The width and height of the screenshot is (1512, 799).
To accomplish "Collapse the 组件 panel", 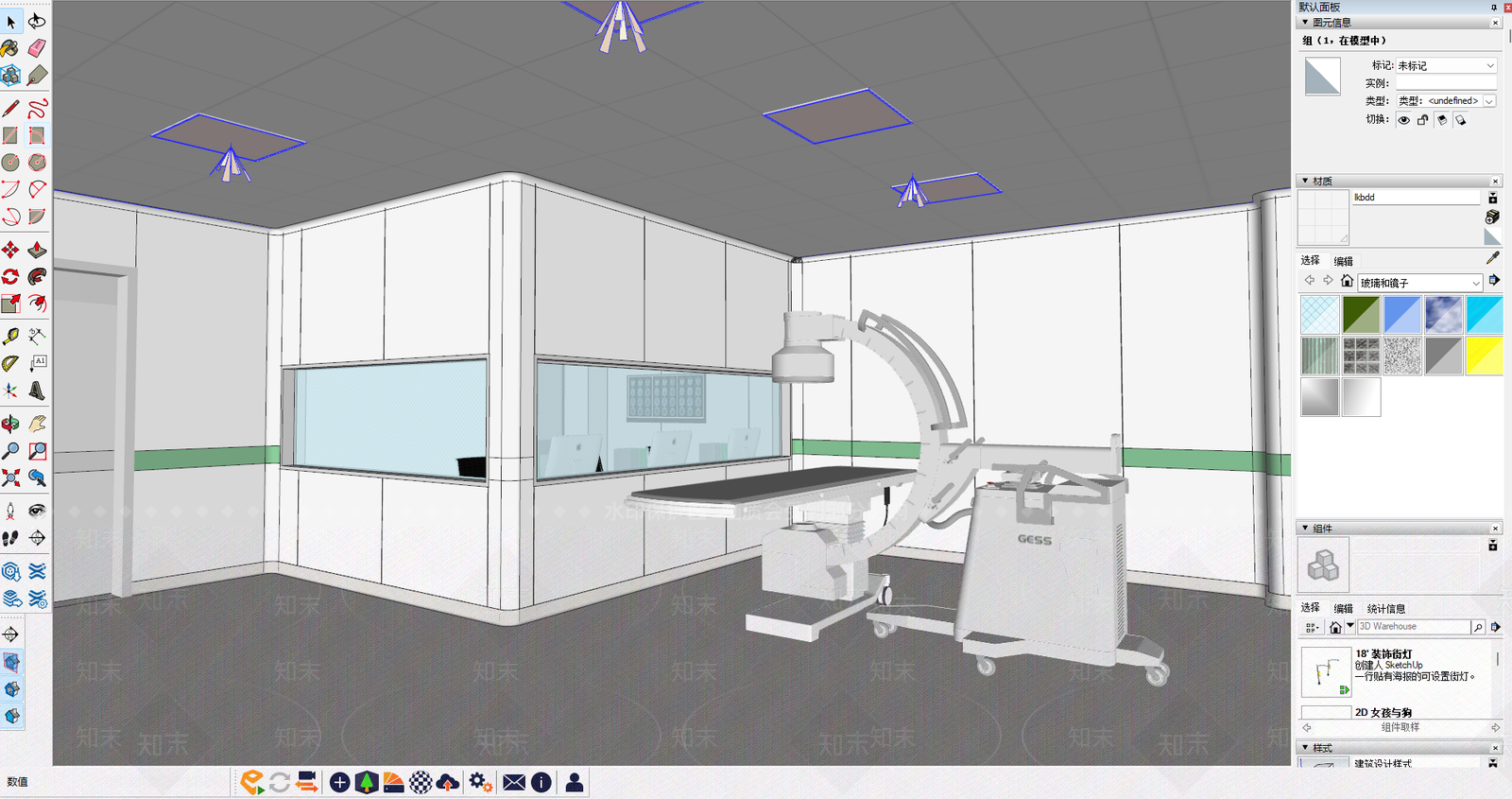I will [x=1305, y=529].
